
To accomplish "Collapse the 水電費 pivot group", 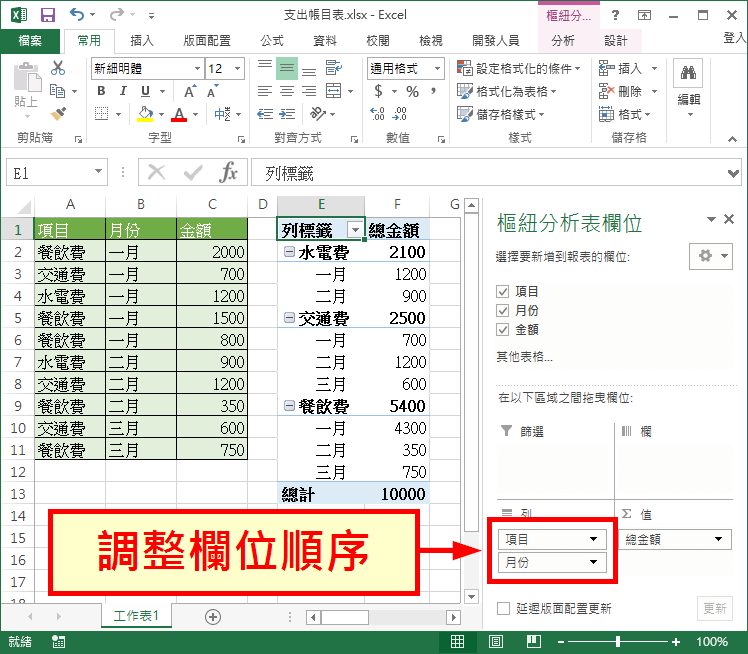I will click(289, 251).
